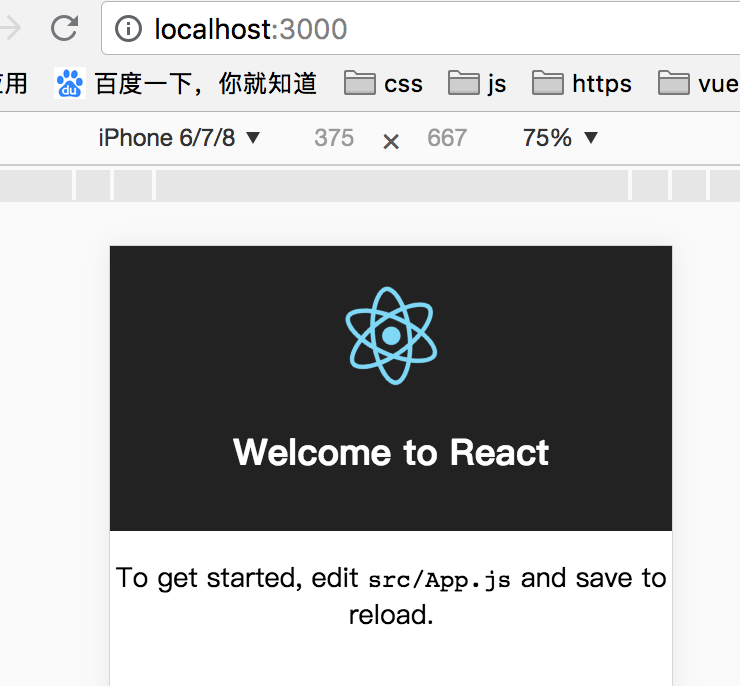Click the Baidu paw favicon

point(70,84)
